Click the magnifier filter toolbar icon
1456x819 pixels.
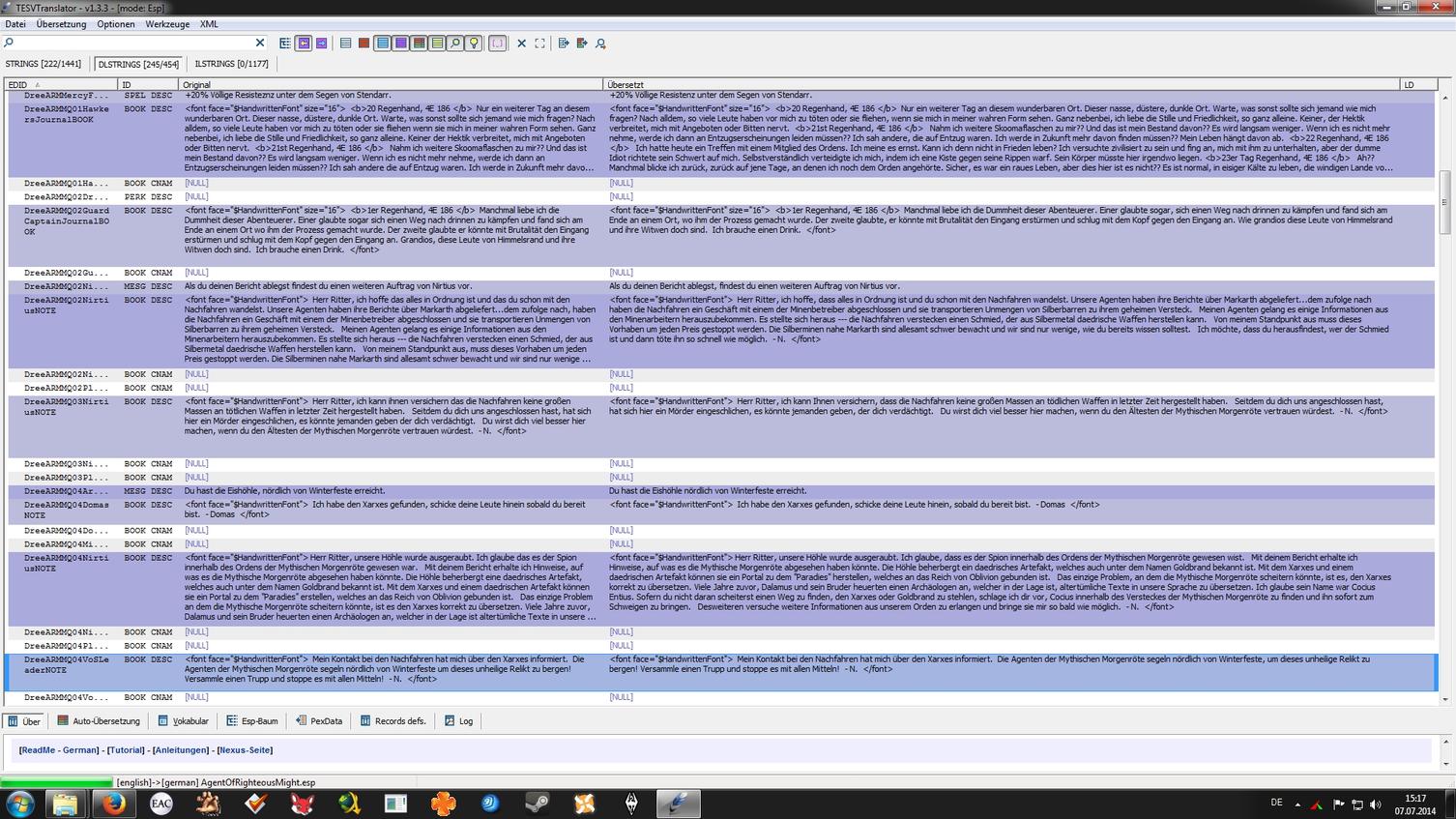455,44
